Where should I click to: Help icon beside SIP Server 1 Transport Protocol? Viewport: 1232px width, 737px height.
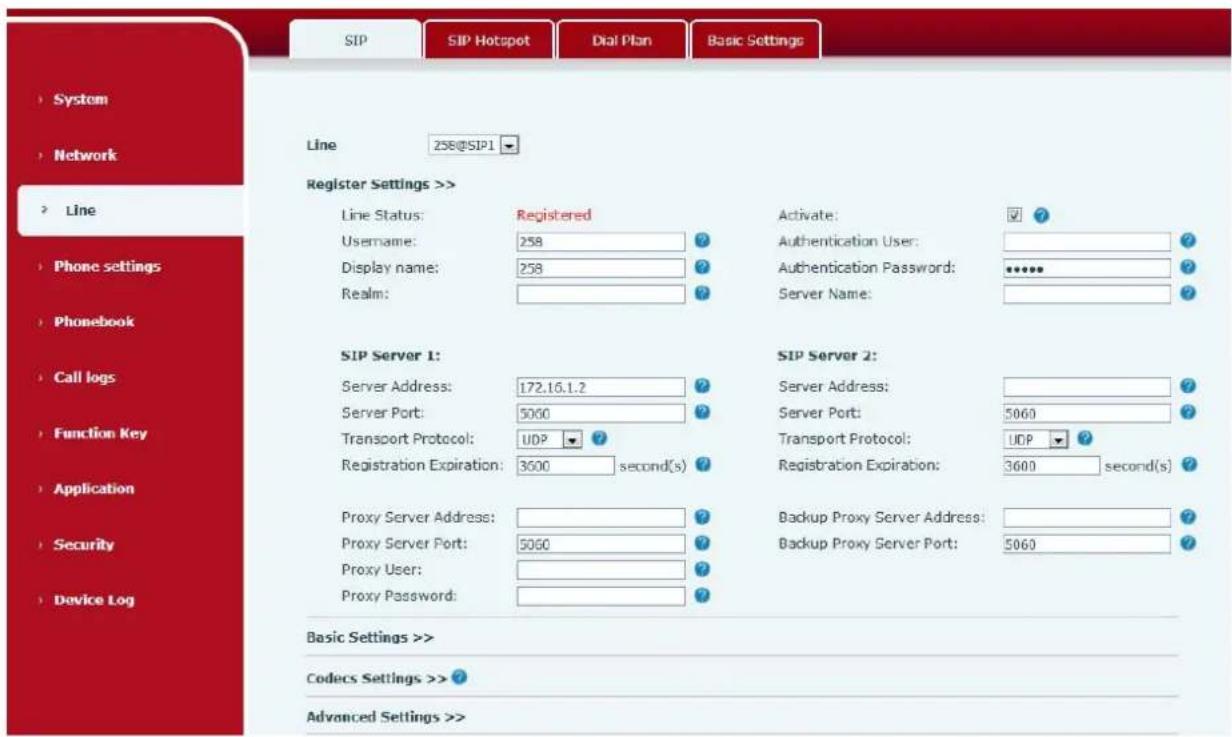pos(600,438)
